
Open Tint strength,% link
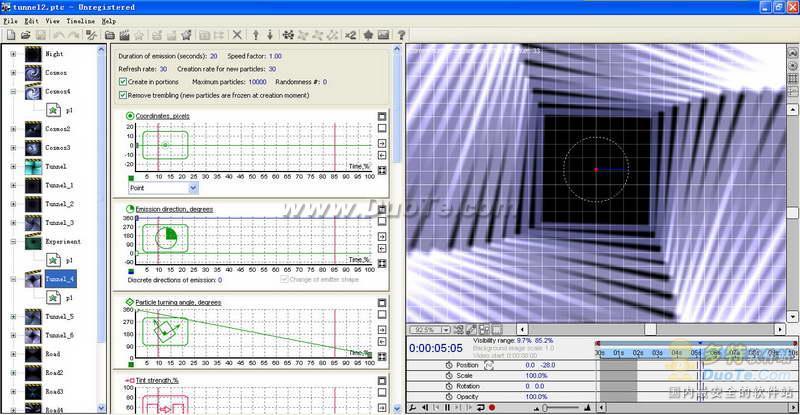tap(157, 380)
